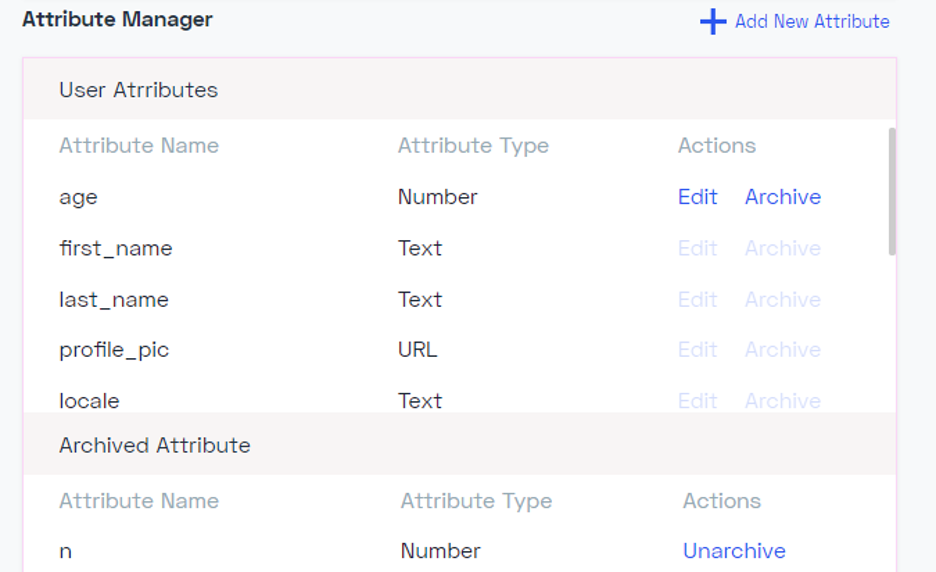This screenshot has width=936, height=572.
Task: Select the archived n attribute name
Action: coord(66,552)
